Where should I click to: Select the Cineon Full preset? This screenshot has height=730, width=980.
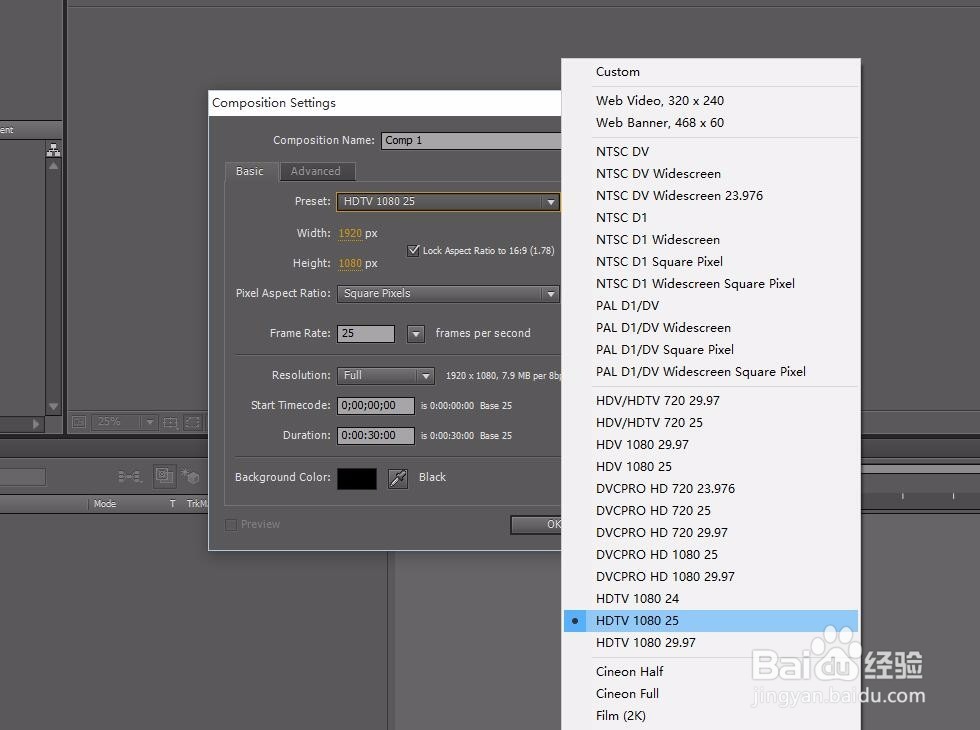[x=711, y=694]
